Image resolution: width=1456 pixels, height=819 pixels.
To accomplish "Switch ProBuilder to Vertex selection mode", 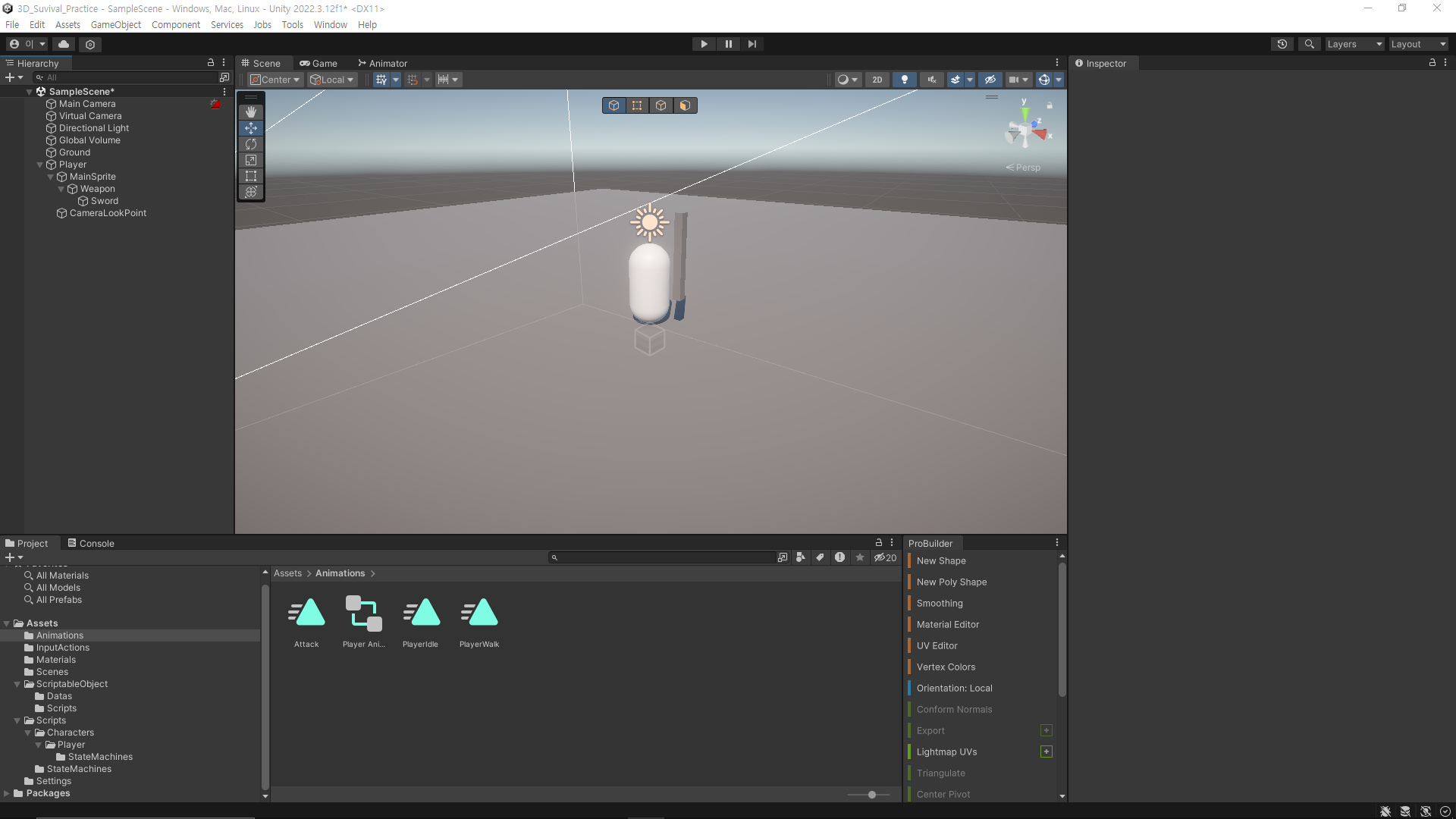I will 637,105.
